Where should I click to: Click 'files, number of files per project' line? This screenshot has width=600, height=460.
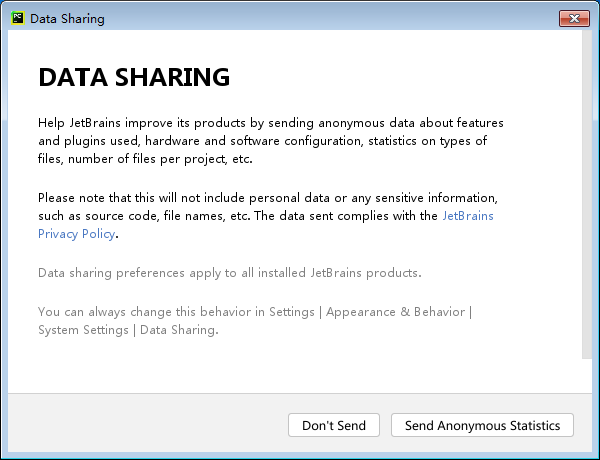pyautogui.click(x=145, y=159)
